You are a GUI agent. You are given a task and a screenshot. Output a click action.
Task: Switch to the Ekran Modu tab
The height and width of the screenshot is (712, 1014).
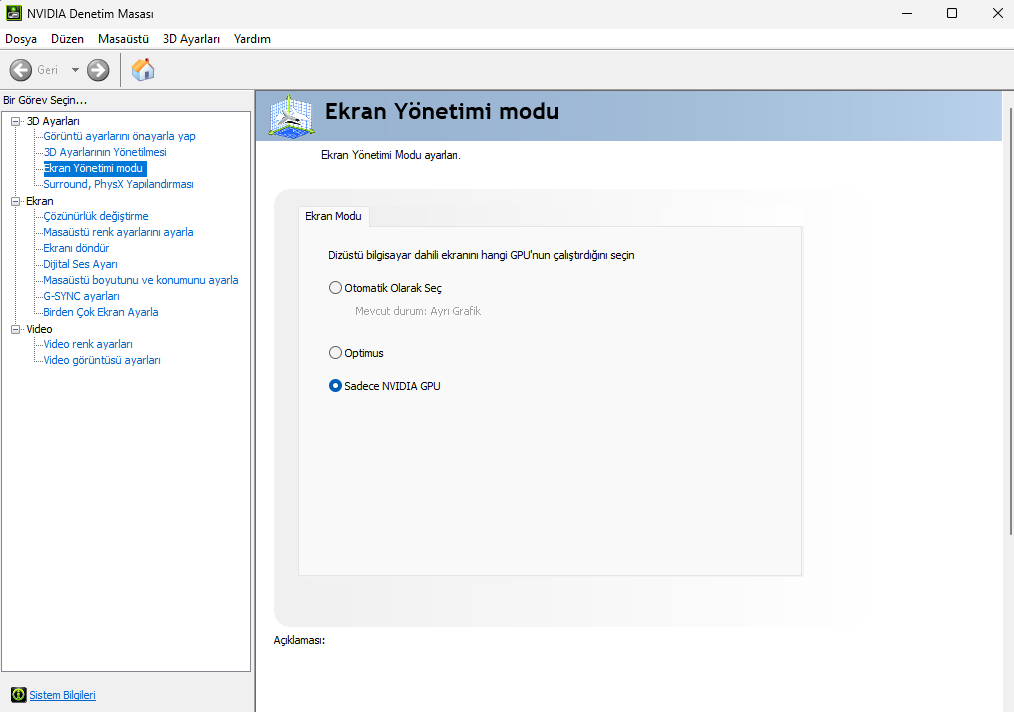pyautogui.click(x=334, y=216)
